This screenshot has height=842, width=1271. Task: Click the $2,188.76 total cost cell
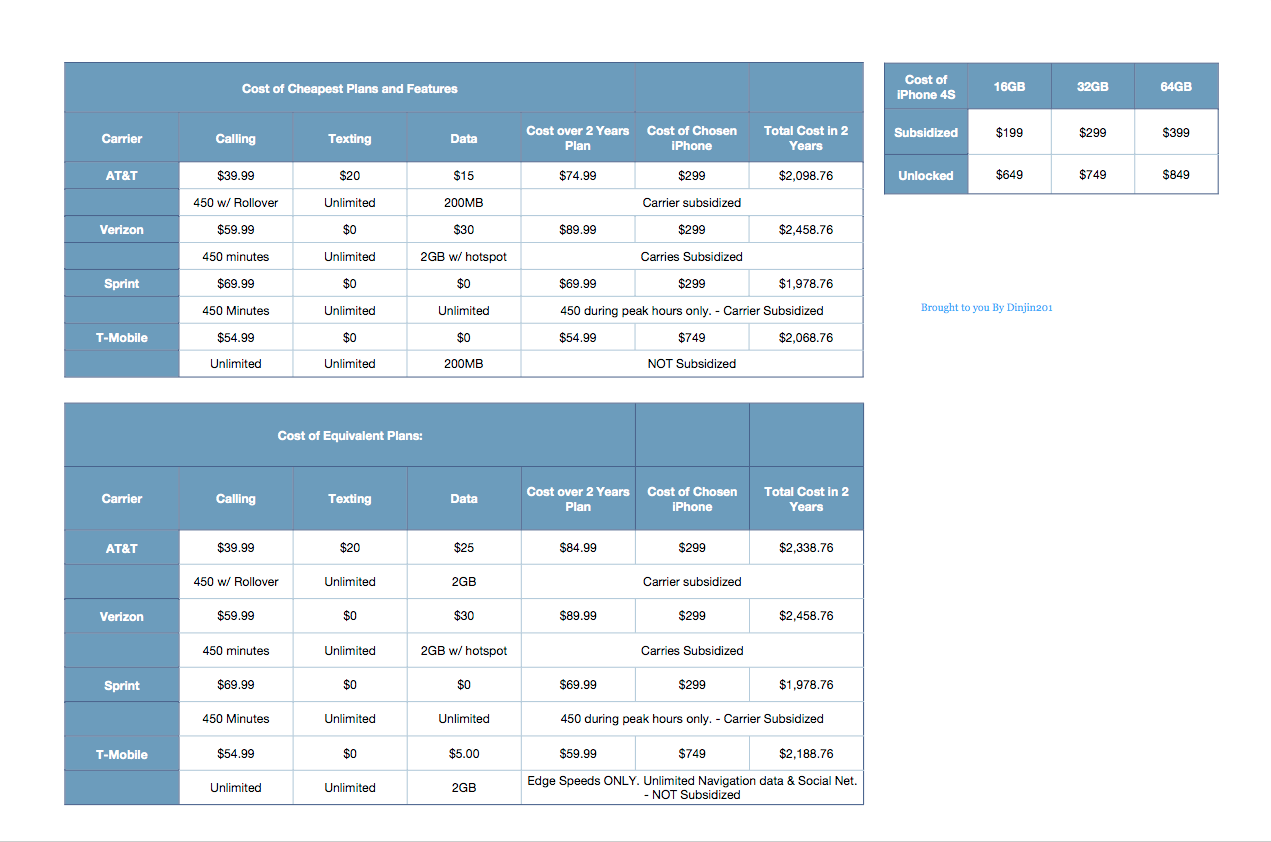coord(806,754)
